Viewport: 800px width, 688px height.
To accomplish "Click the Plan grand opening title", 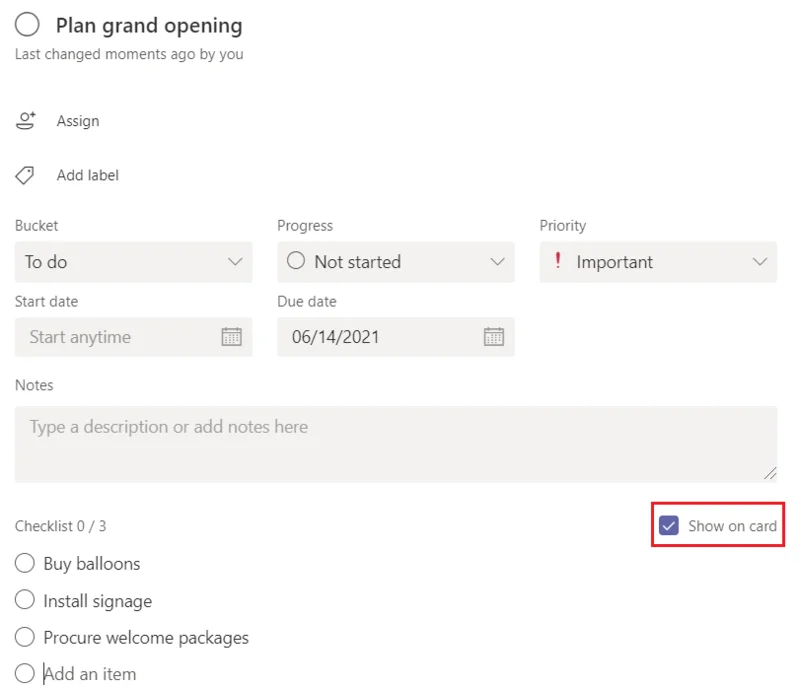I will [149, 26].
